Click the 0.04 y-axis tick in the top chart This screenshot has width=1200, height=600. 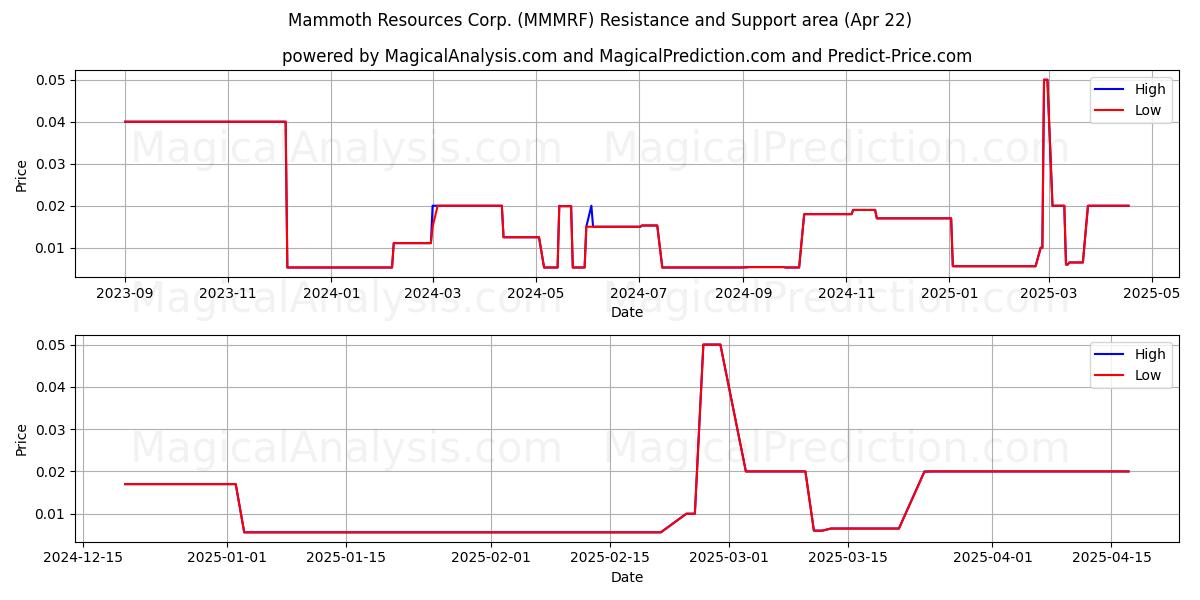click(x=51, y=122)
